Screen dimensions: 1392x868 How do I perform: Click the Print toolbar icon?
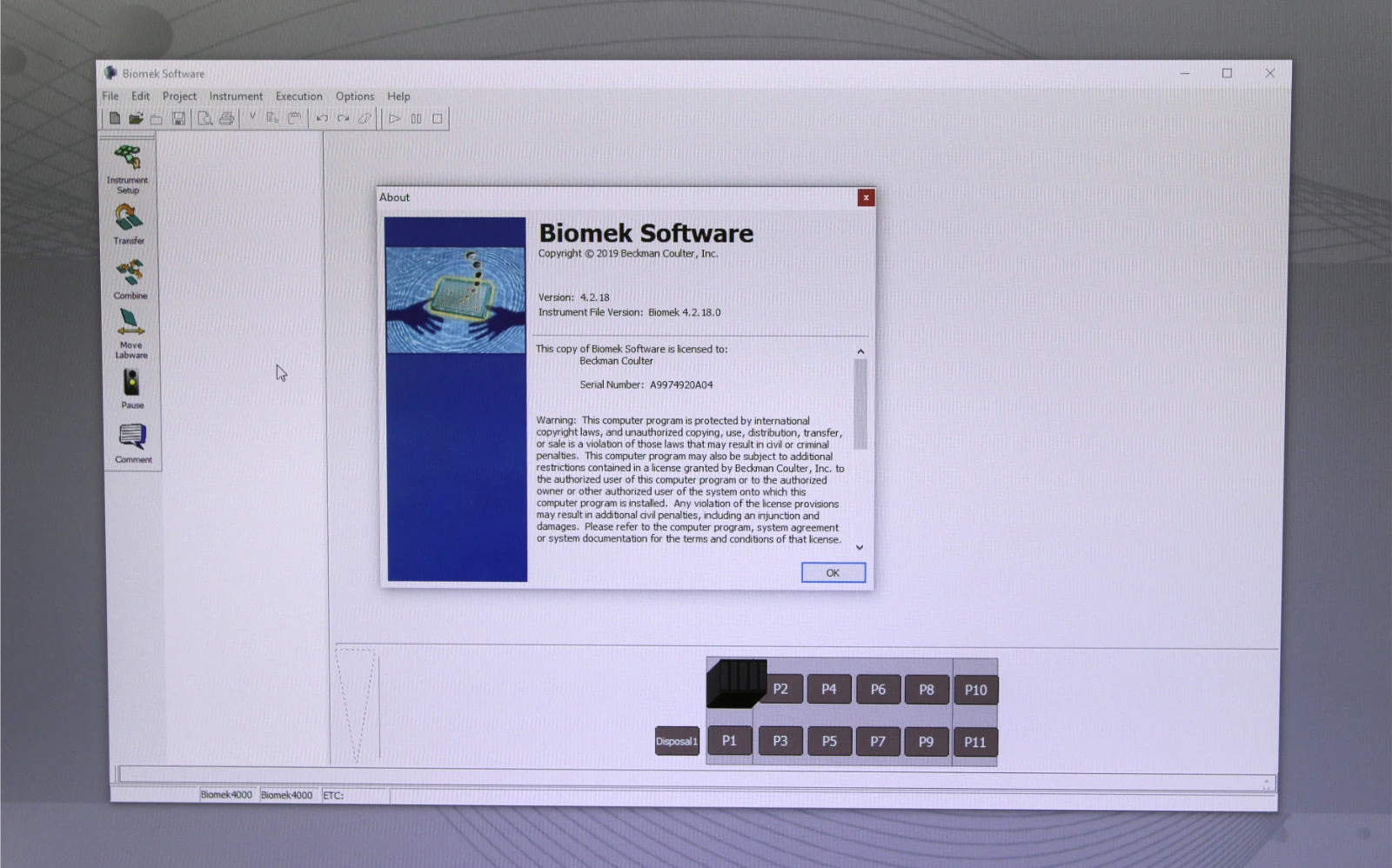[226, 118]
